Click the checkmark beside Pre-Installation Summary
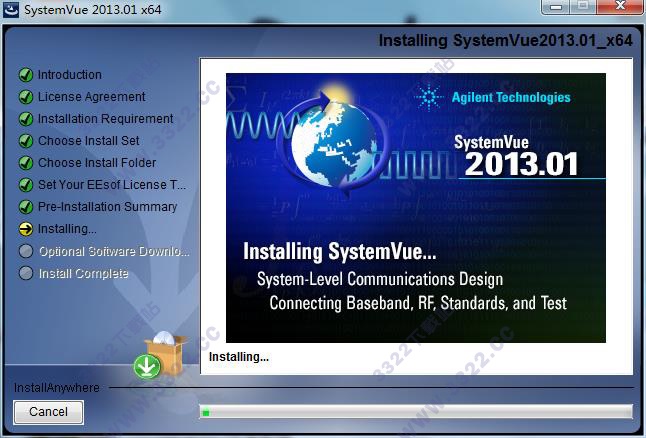The width and height of the screenshot is (646, 438). click(26, 206)
